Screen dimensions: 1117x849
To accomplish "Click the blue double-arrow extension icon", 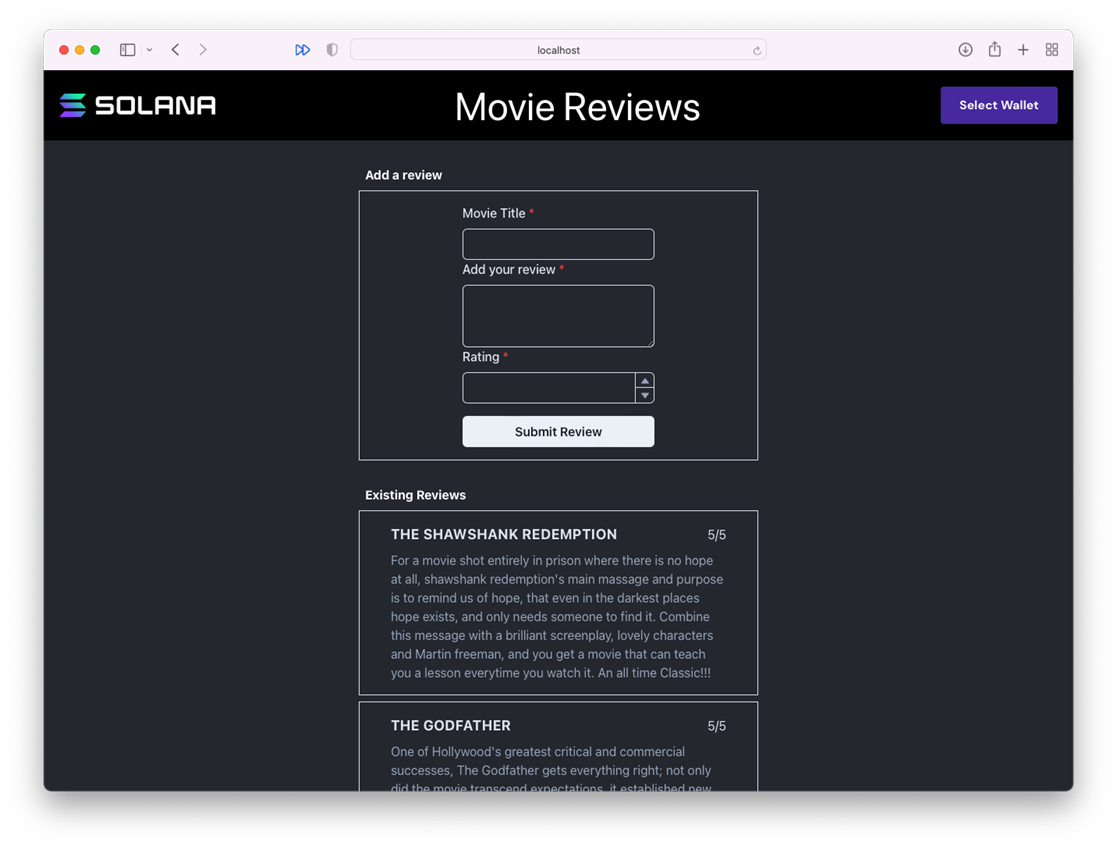I will (x=302, y=50).
